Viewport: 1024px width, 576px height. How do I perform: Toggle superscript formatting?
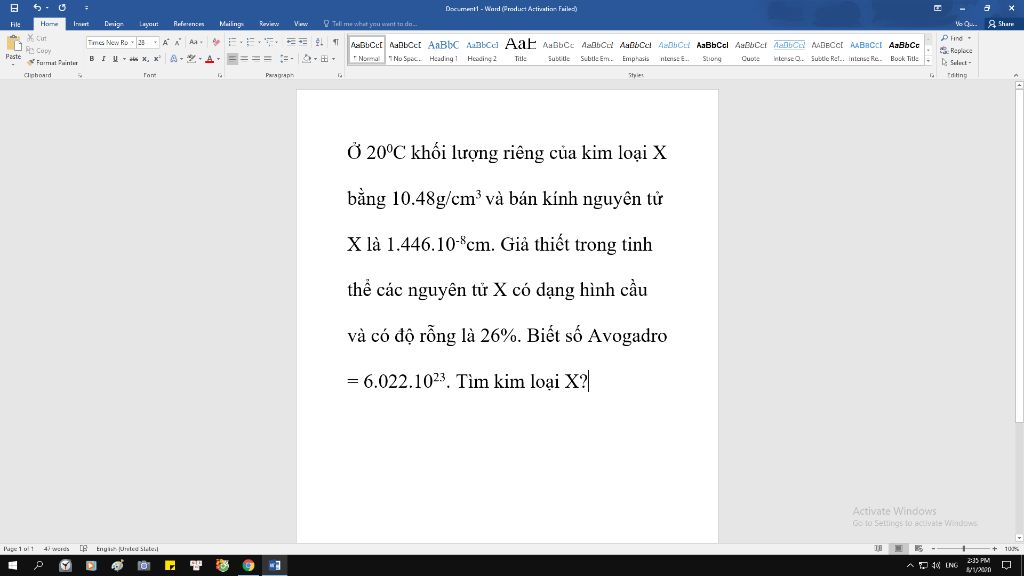click(157, 59)
